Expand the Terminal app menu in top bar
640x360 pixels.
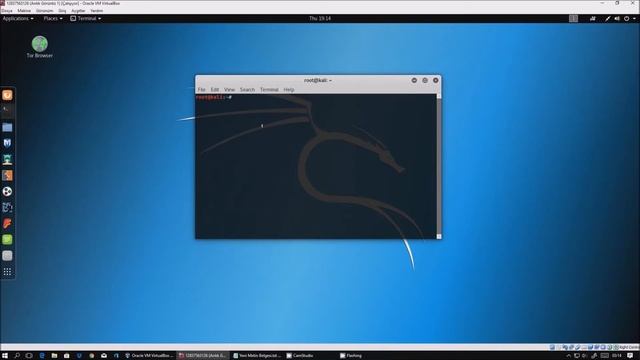[x=86, y=18]
